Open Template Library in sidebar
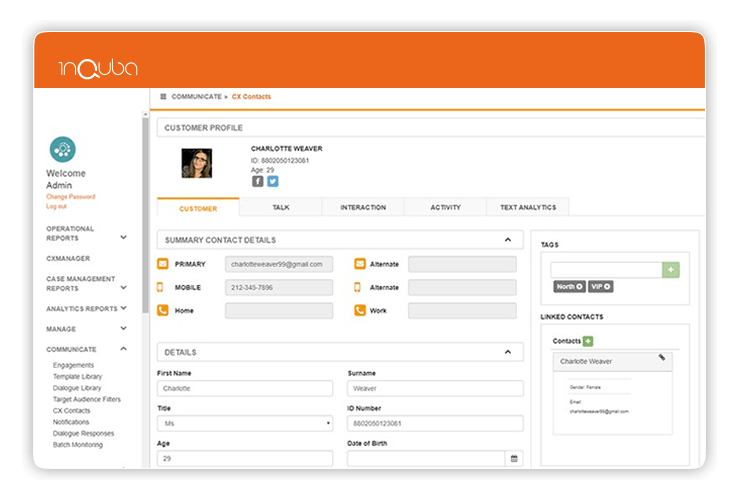Screen dimensions: 741x504 coord(78,376)
